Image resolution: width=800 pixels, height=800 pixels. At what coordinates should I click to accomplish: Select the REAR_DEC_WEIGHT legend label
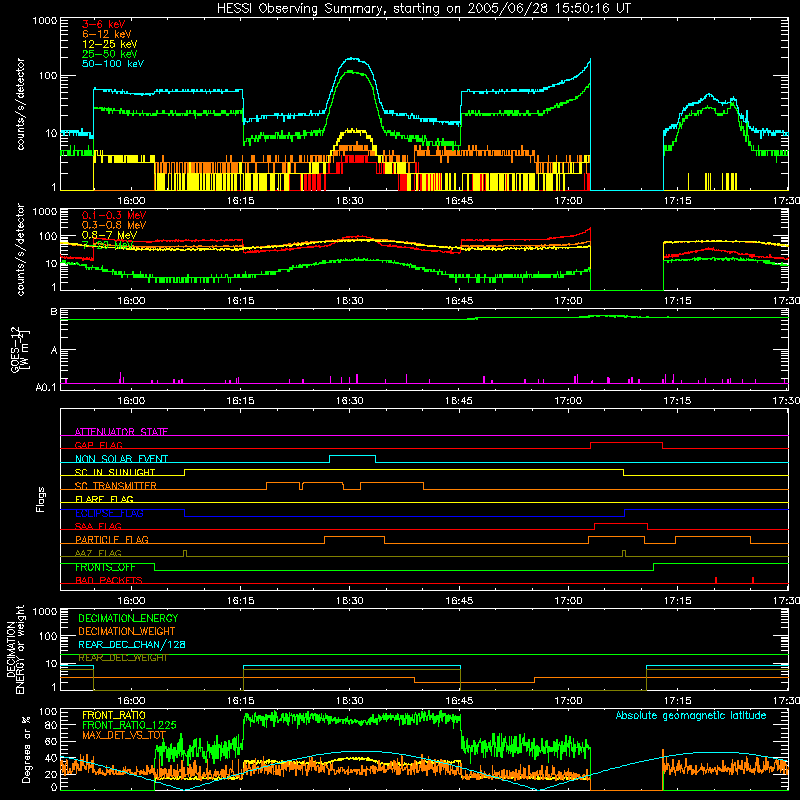point(122,658)
